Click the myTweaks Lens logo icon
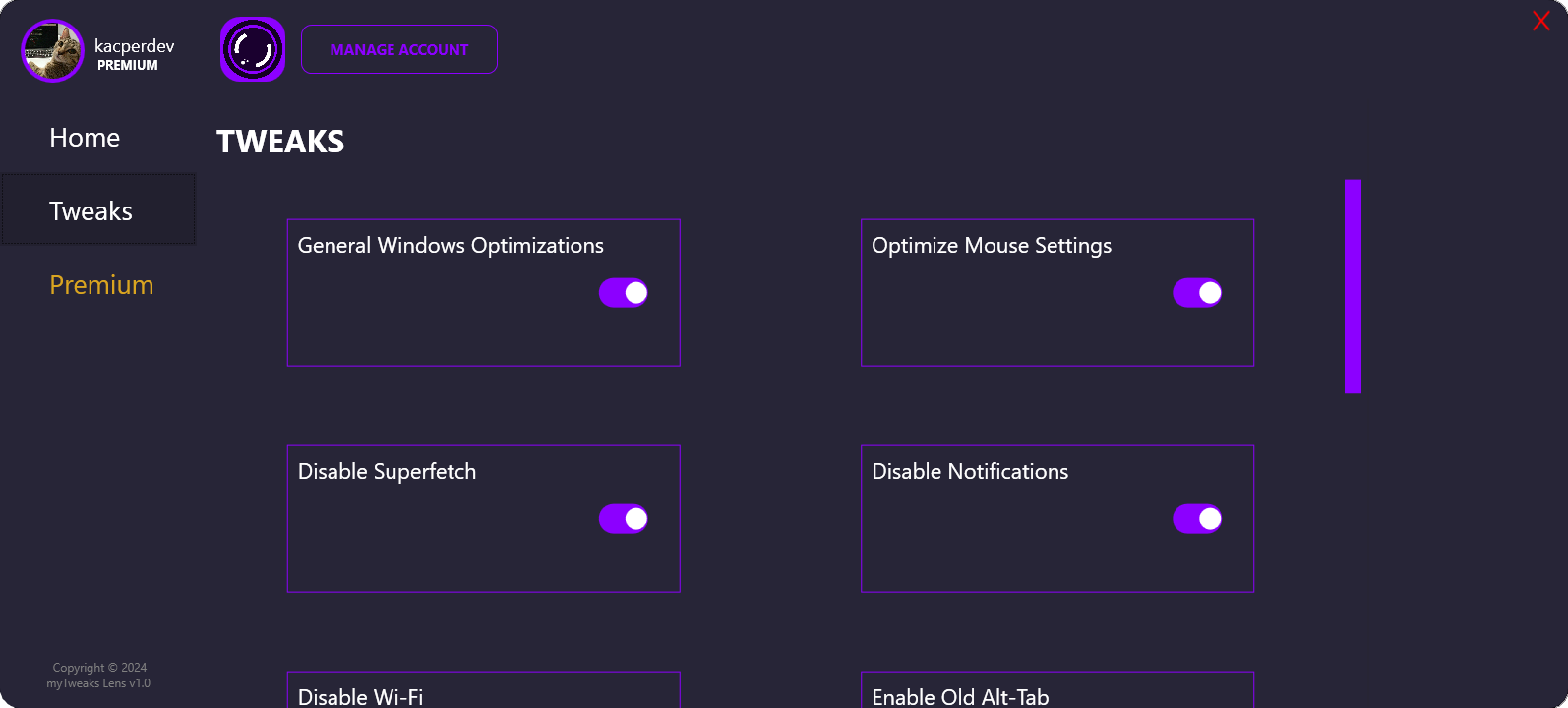Image resolution: width=1568 pixels, height=708 pixels. pos(253,49)
